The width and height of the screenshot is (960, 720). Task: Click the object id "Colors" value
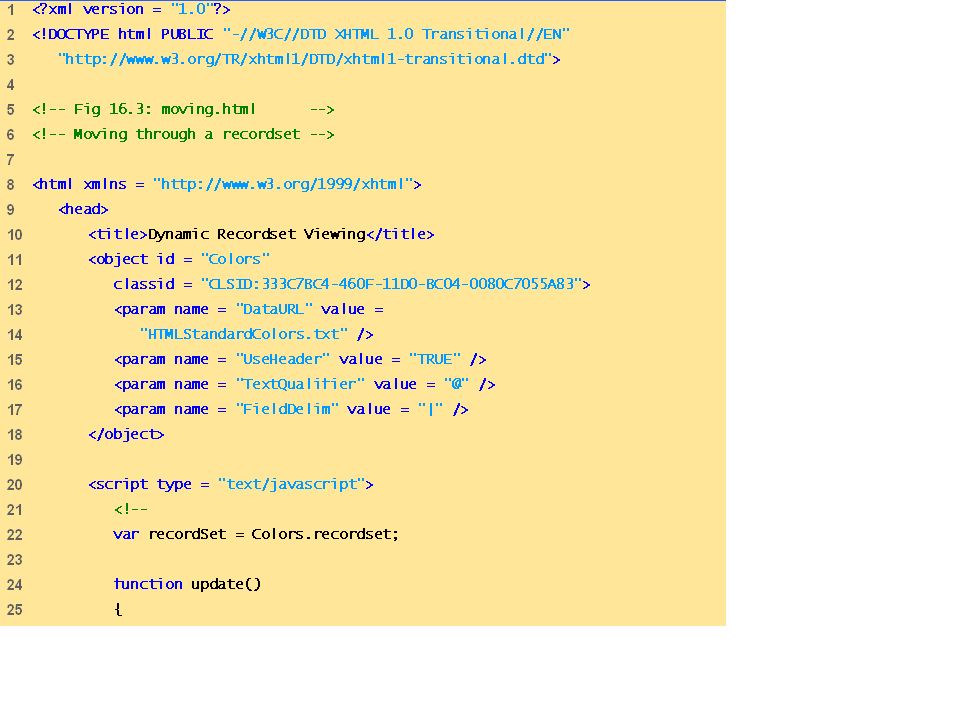235,259
